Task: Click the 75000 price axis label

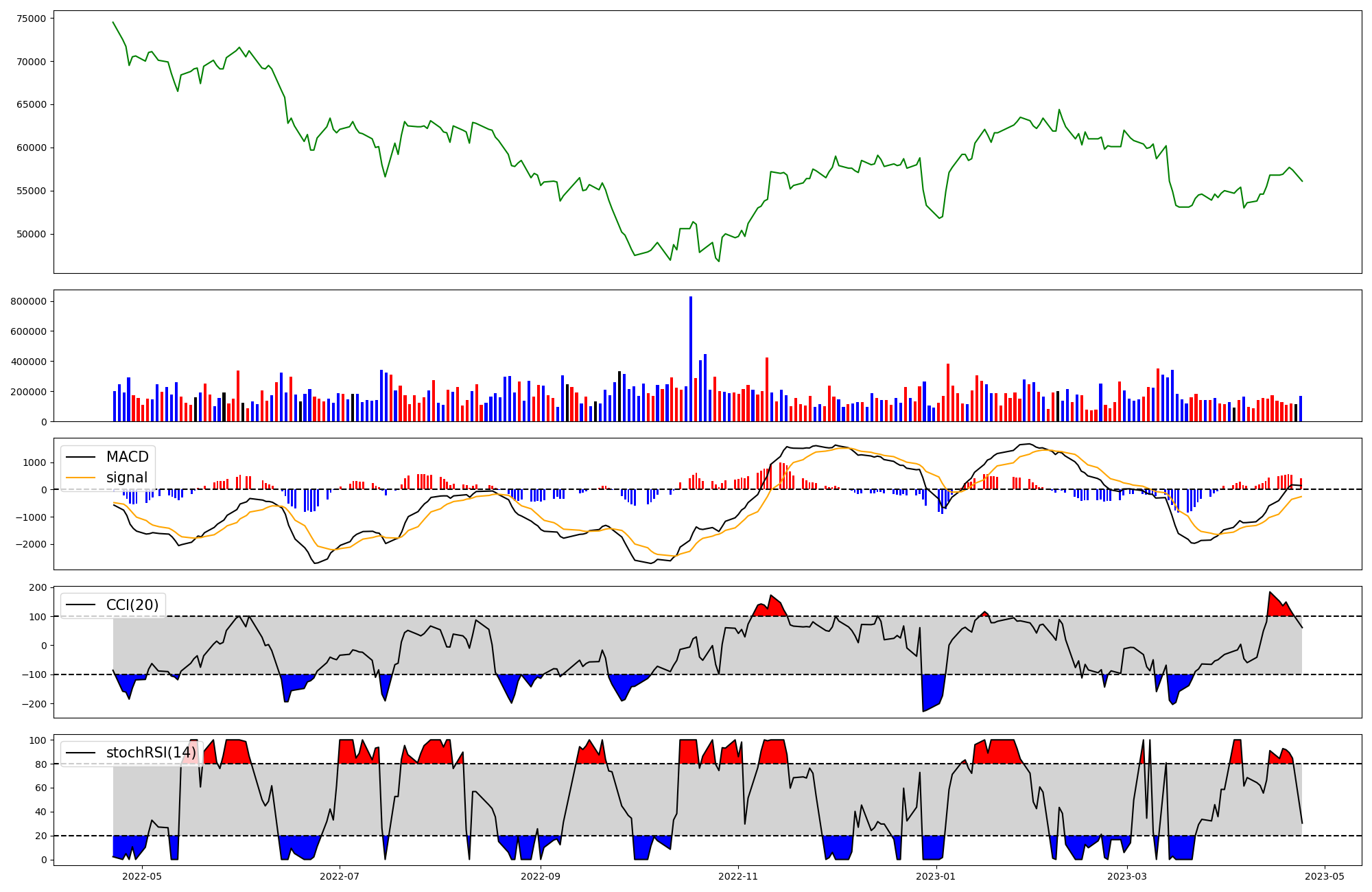Action: 32,19
